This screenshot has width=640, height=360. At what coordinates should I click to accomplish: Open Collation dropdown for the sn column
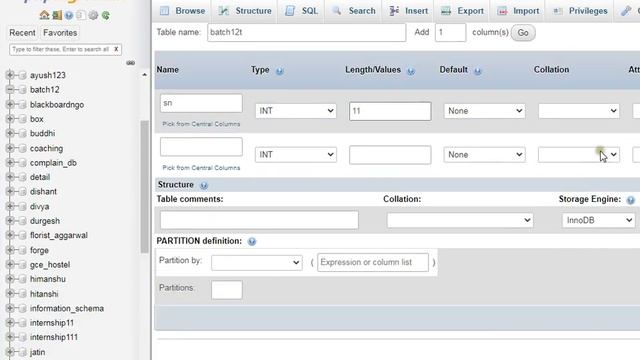pos(579,111)
